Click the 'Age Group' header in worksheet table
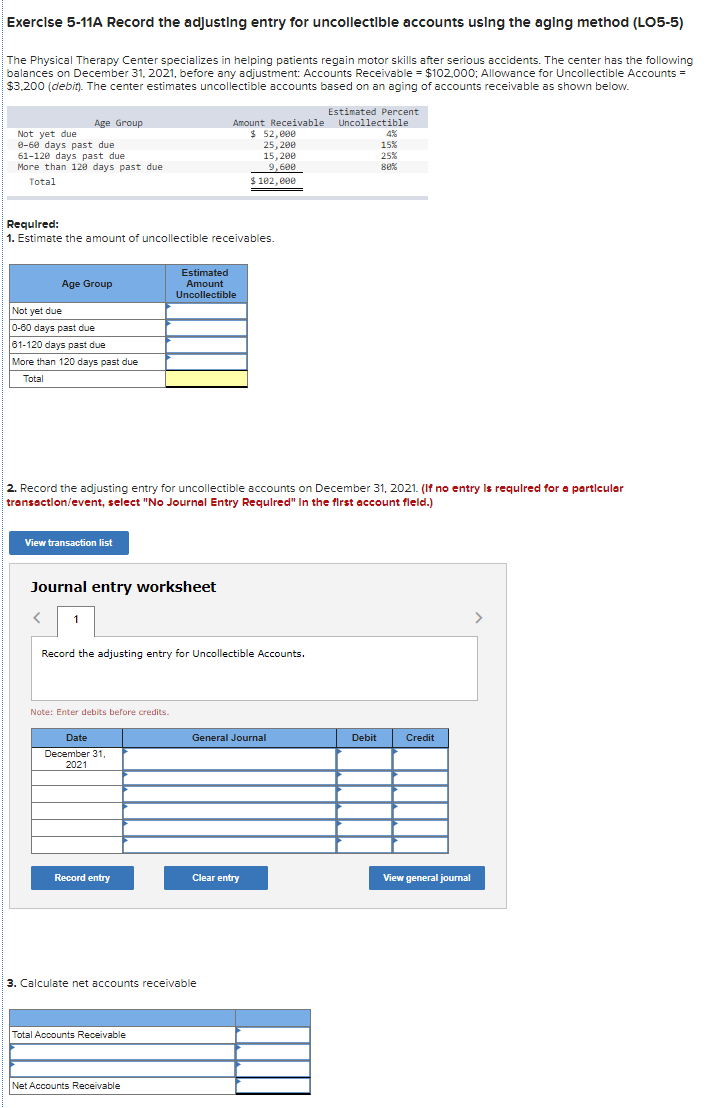 point(87,283)
